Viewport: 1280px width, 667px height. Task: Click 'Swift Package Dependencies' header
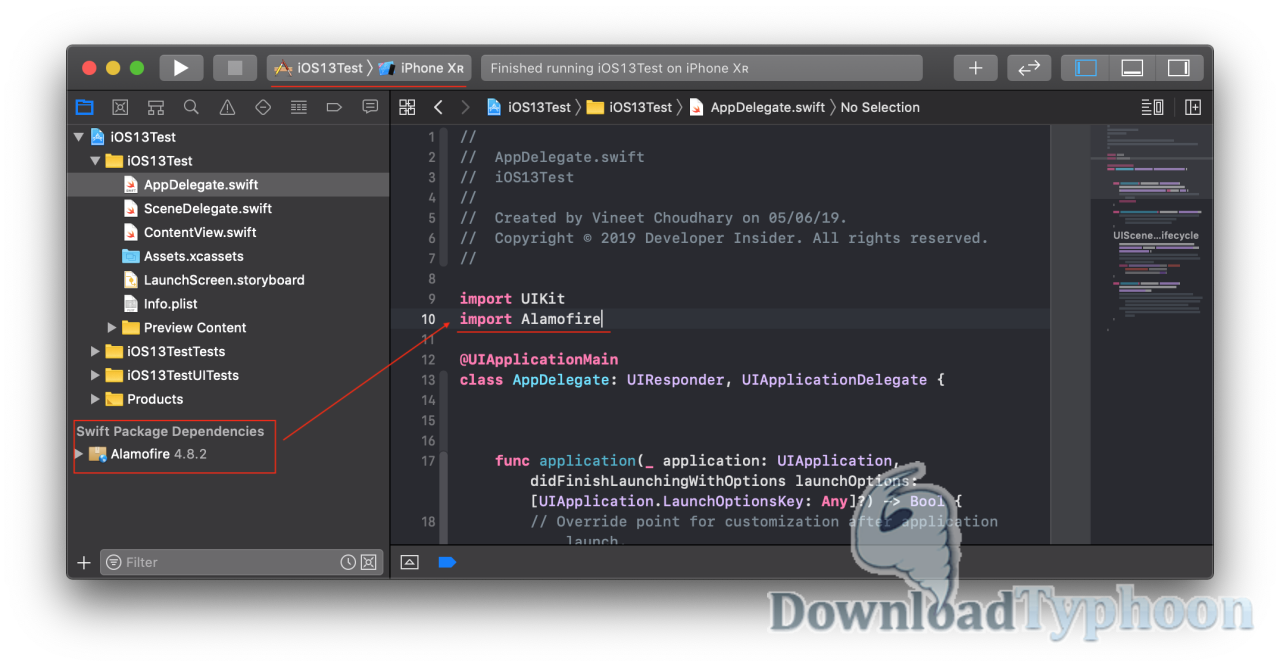(170, 431)
